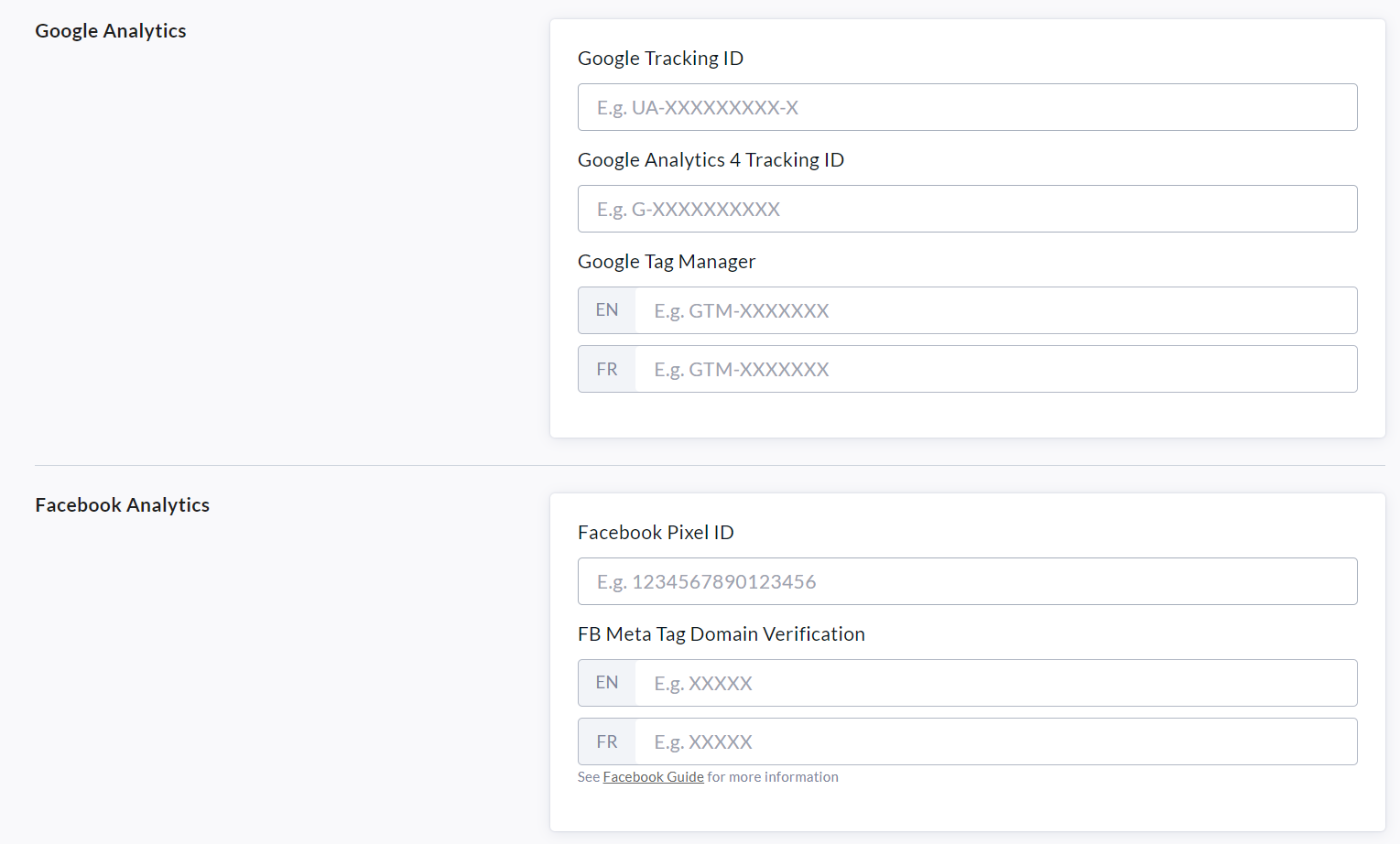1400x844 pixels.
Task: Click the EN badge under FB Meta Tag Domain Verification
Action: [x=607, y=683]
